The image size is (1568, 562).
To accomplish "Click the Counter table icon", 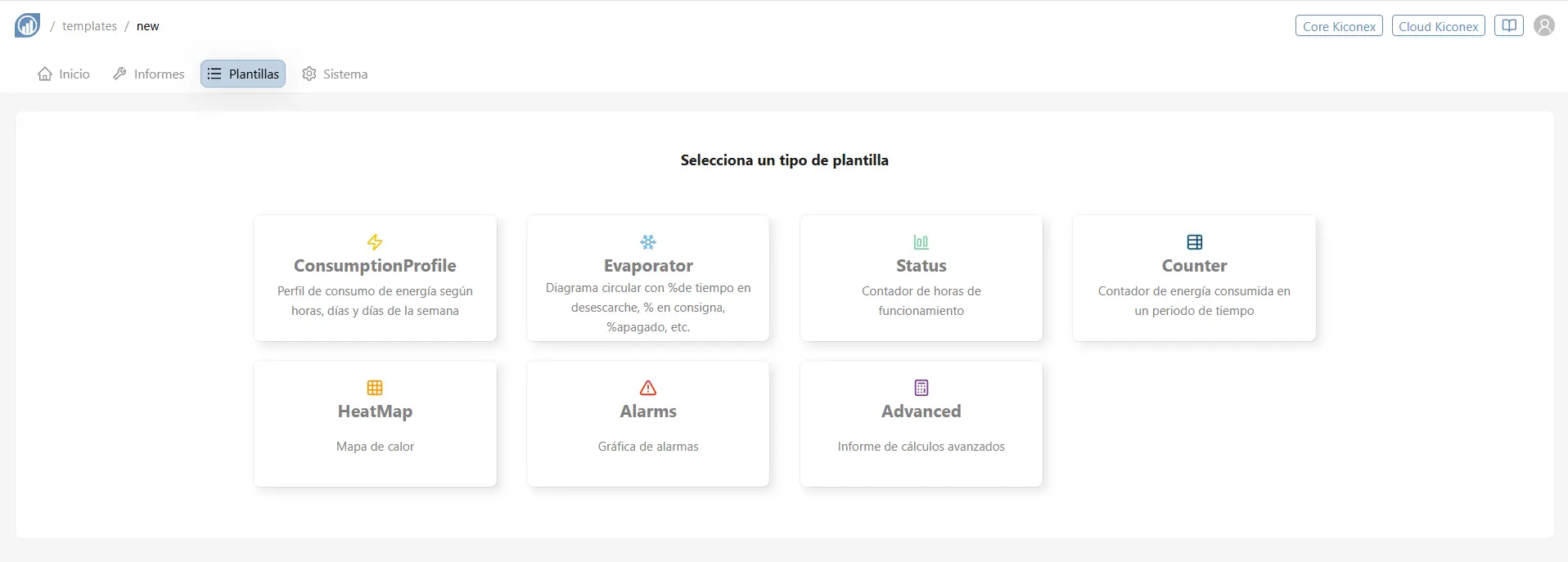I will click(1194, 242).
